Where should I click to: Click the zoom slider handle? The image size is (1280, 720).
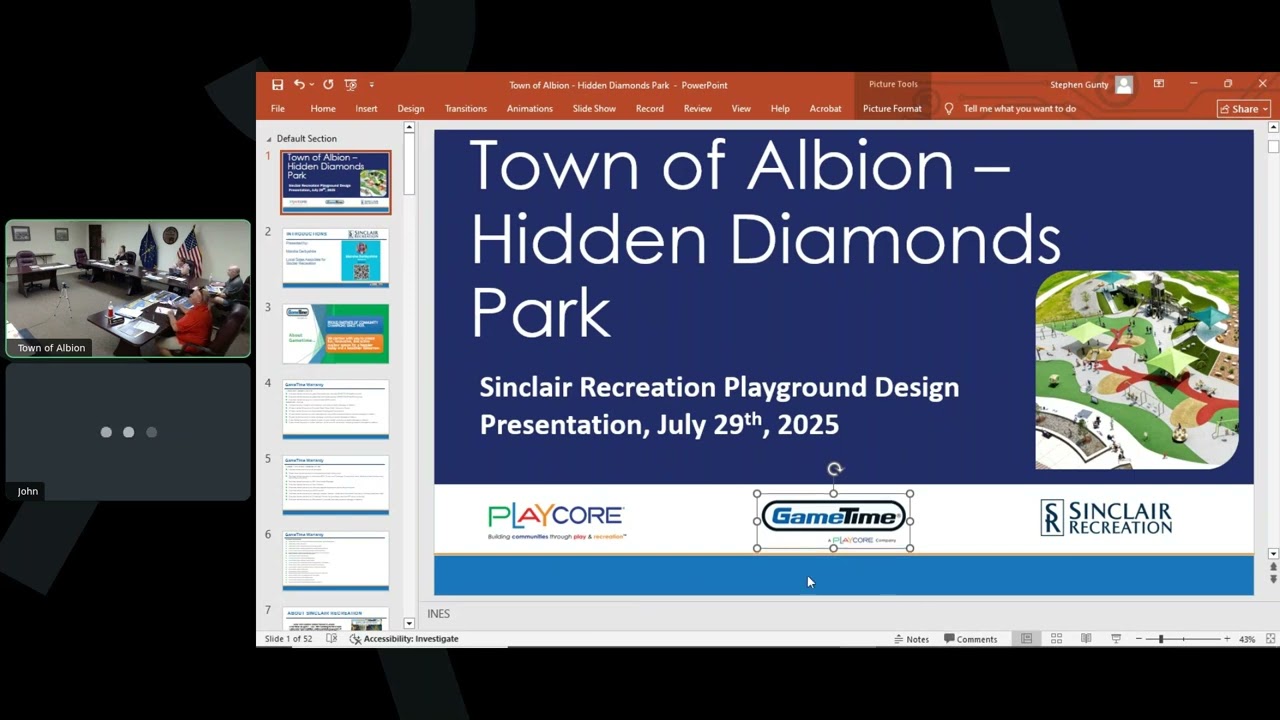pyautogui.click(x=1161, y=639)
